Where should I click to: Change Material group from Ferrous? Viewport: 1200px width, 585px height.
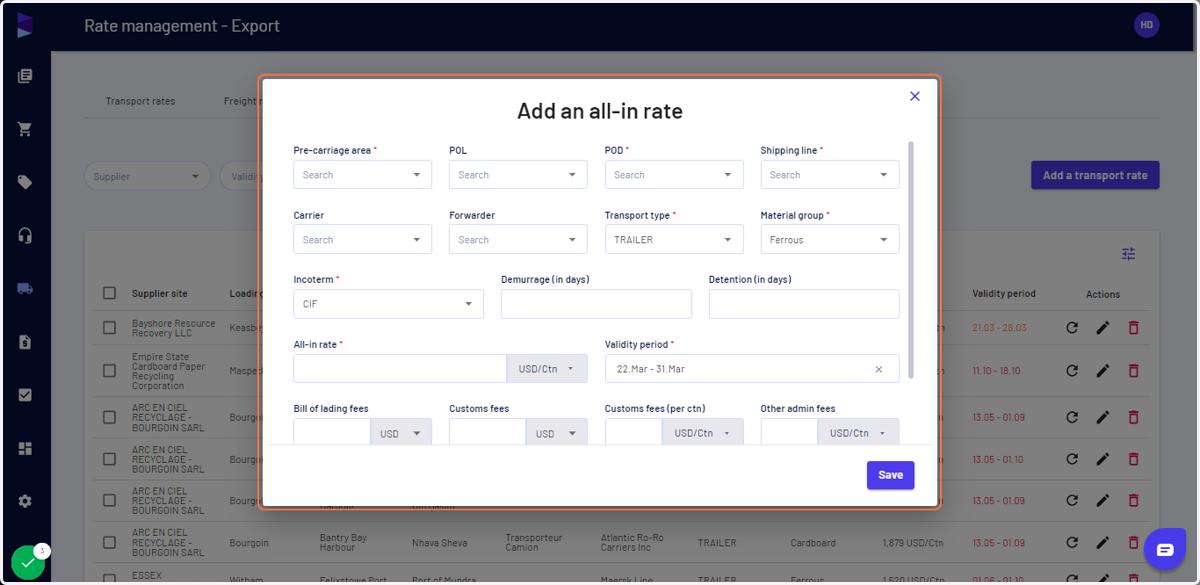pyautogui.click(x=829, y=240)
